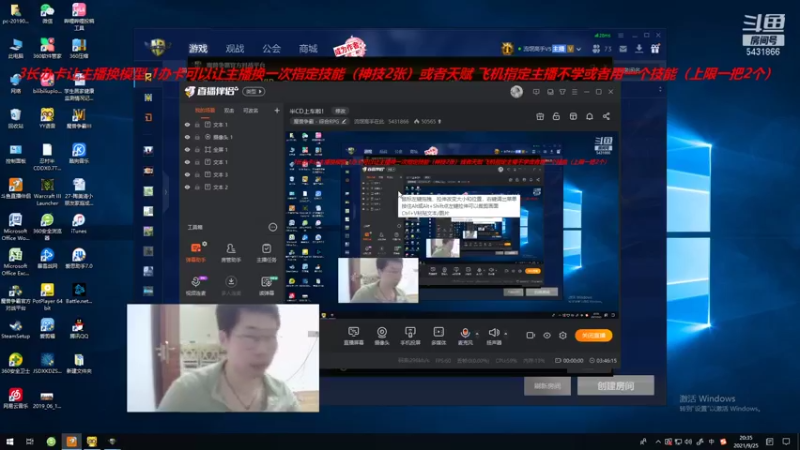Open the Action Center taskbar icon

(786, 442)
